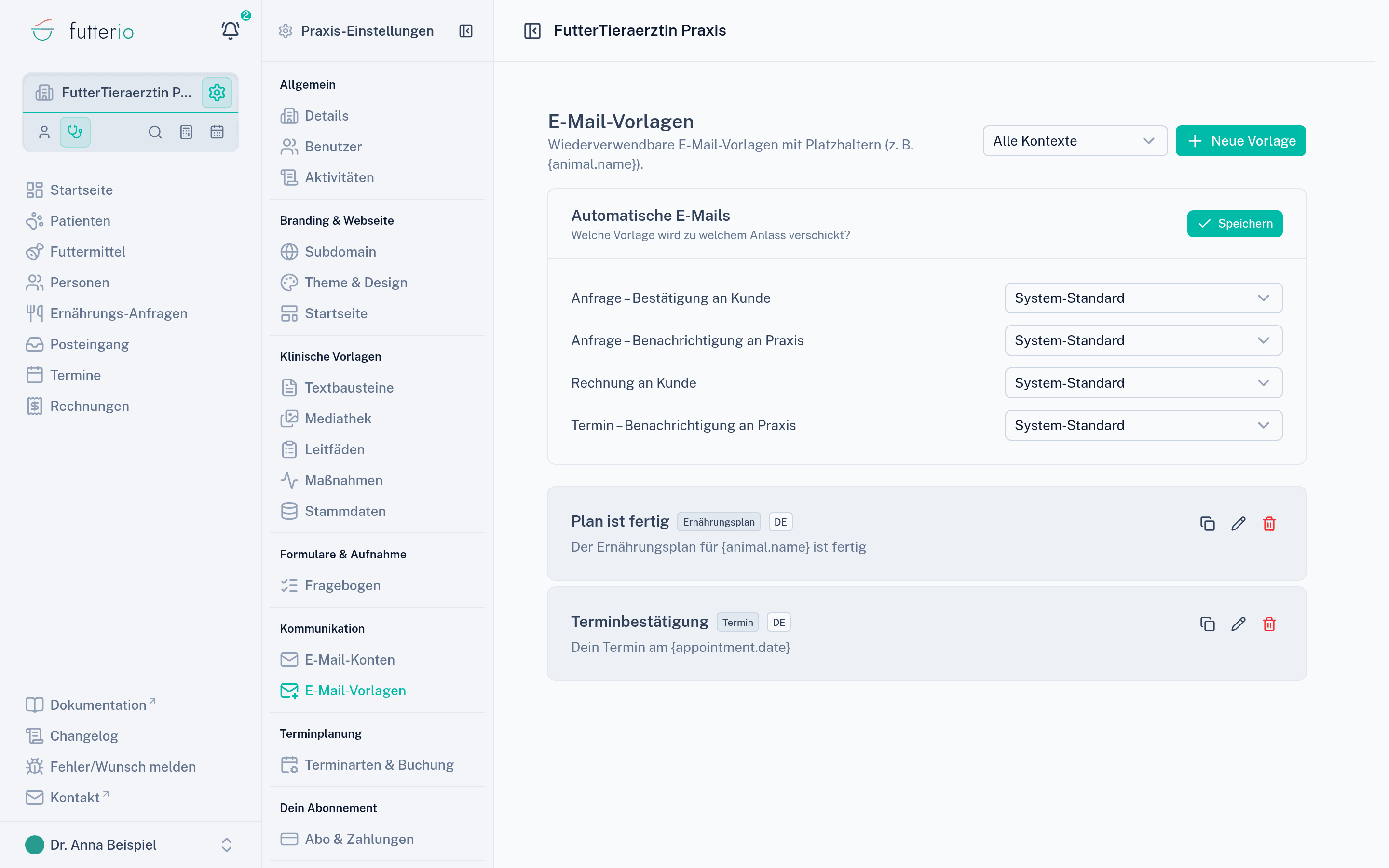Open Rechnung an Kunde template dropdown
Screen dimensions: 1389x868
pyautogui.click(x=1144, y=383)
